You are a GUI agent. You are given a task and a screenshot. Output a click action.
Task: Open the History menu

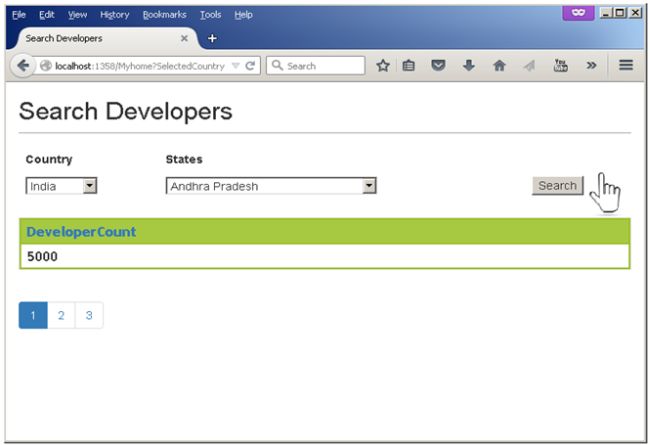tap(115, 15)
